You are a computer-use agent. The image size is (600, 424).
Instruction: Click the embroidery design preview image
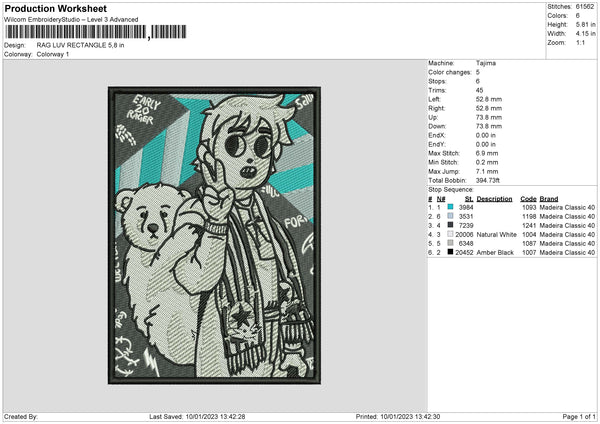214,235
